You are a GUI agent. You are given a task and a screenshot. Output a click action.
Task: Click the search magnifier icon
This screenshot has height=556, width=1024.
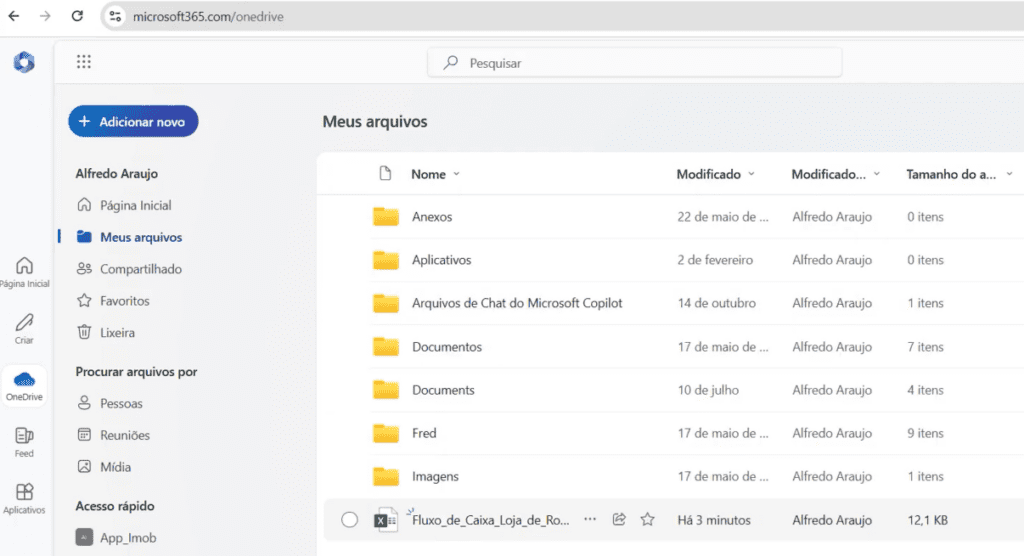[451, 63]
